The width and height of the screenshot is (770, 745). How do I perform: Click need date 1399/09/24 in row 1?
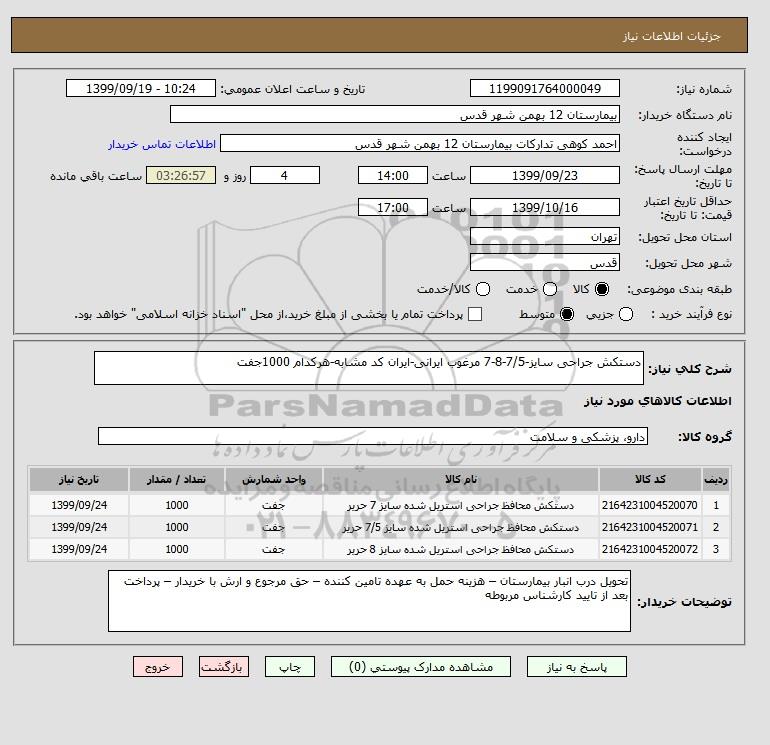point(79,505)
